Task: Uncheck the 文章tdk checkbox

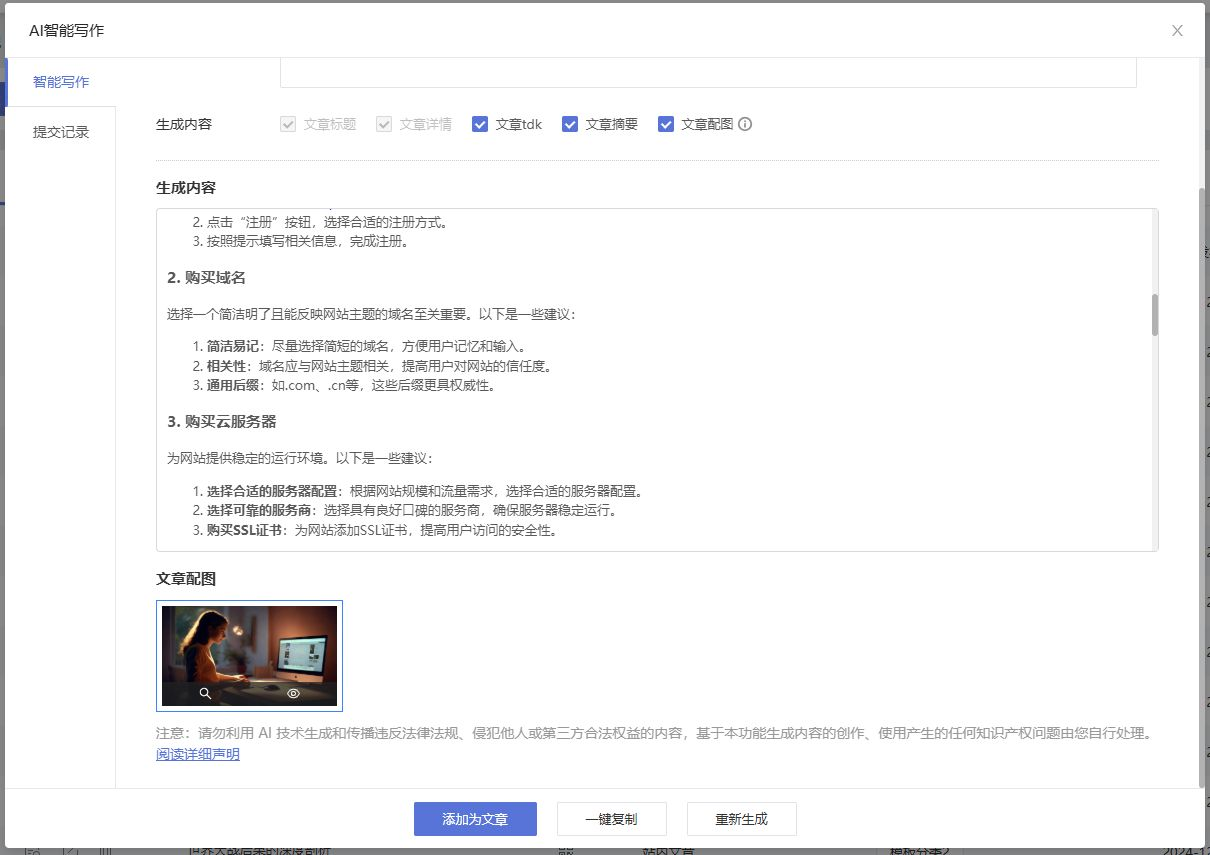Action: tap(480, 125)
